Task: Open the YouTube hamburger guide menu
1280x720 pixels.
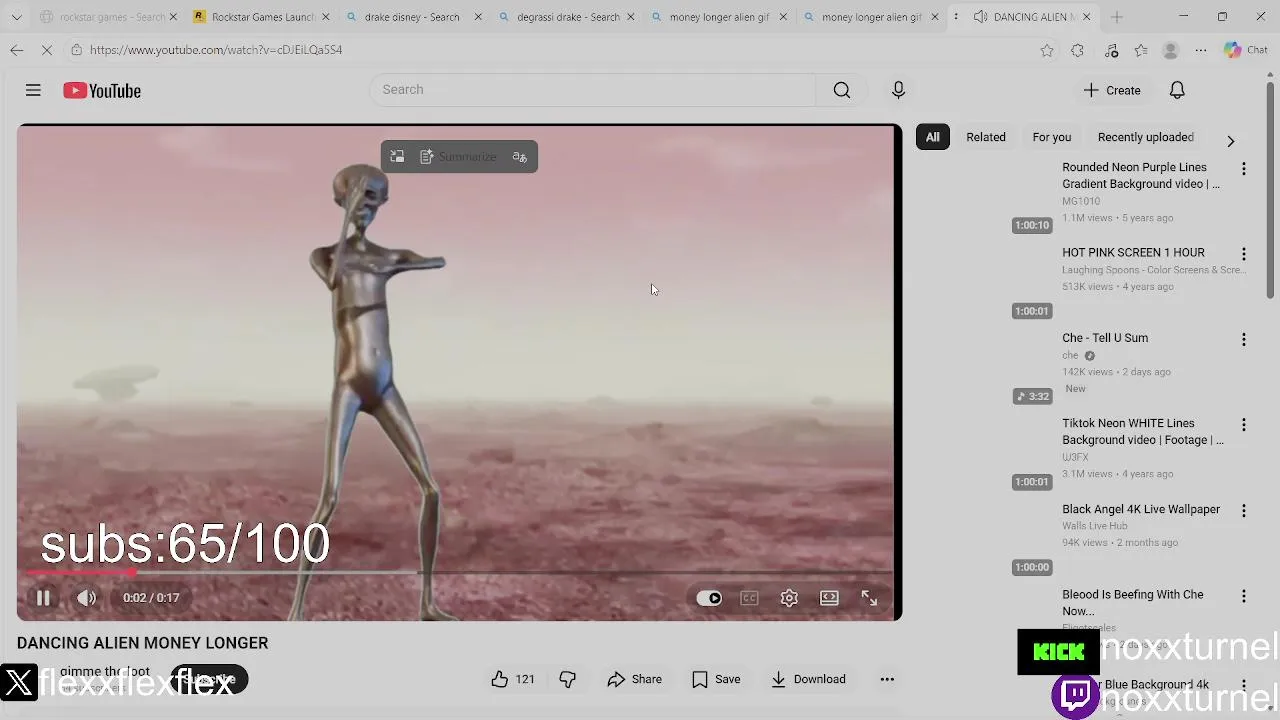Action: coord(33,90)
